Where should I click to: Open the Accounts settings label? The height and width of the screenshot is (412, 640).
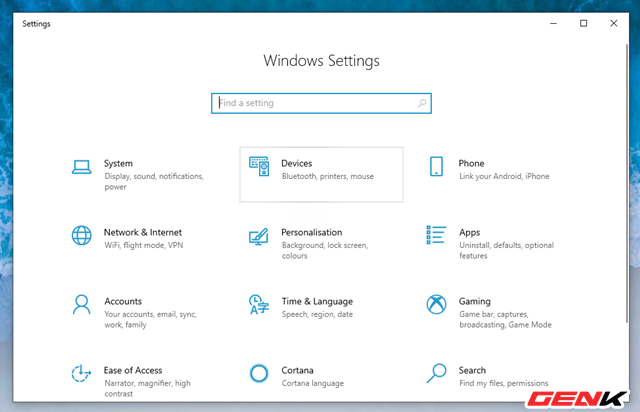(x=123, y=301)
